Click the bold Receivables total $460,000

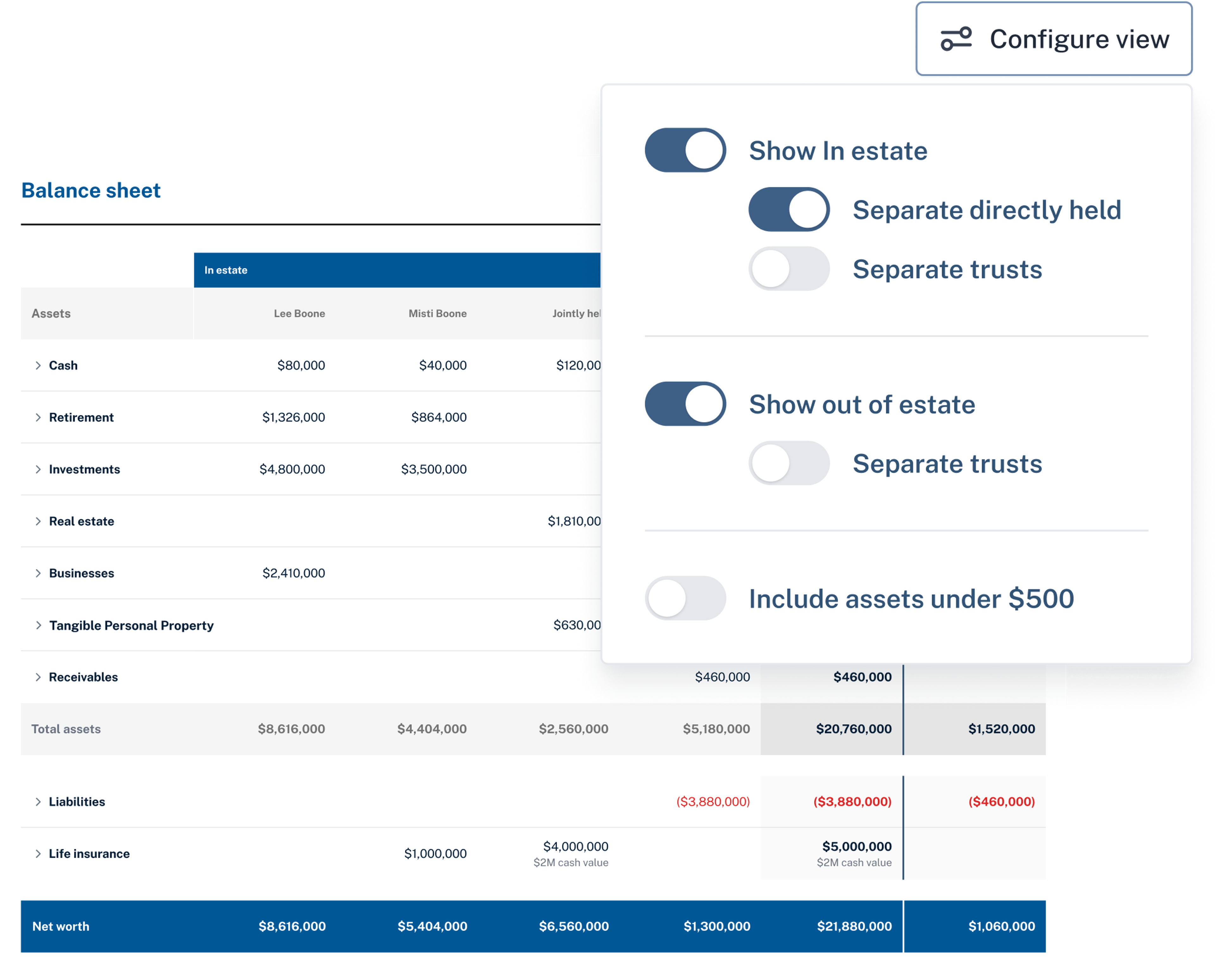pos(862,677)
